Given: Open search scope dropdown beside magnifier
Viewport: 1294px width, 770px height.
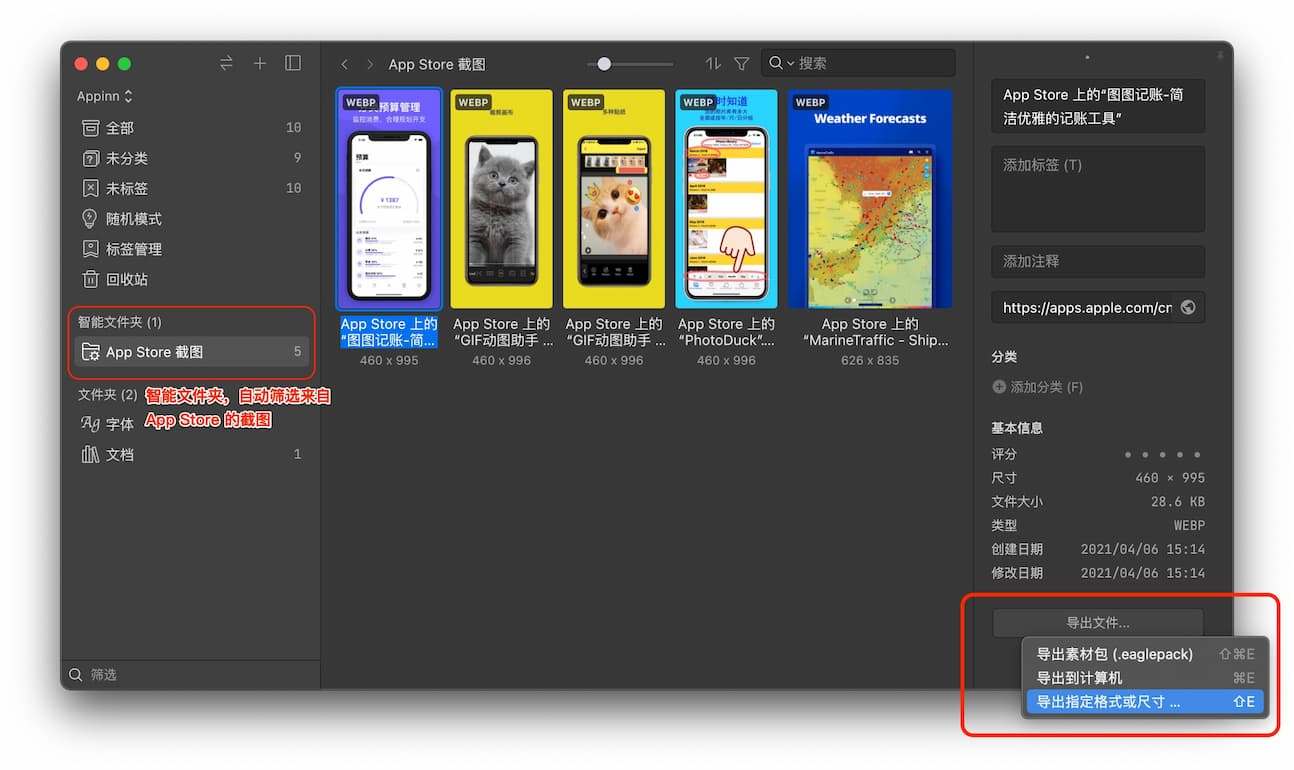Looking at the screenshot, I should [791, 62].
